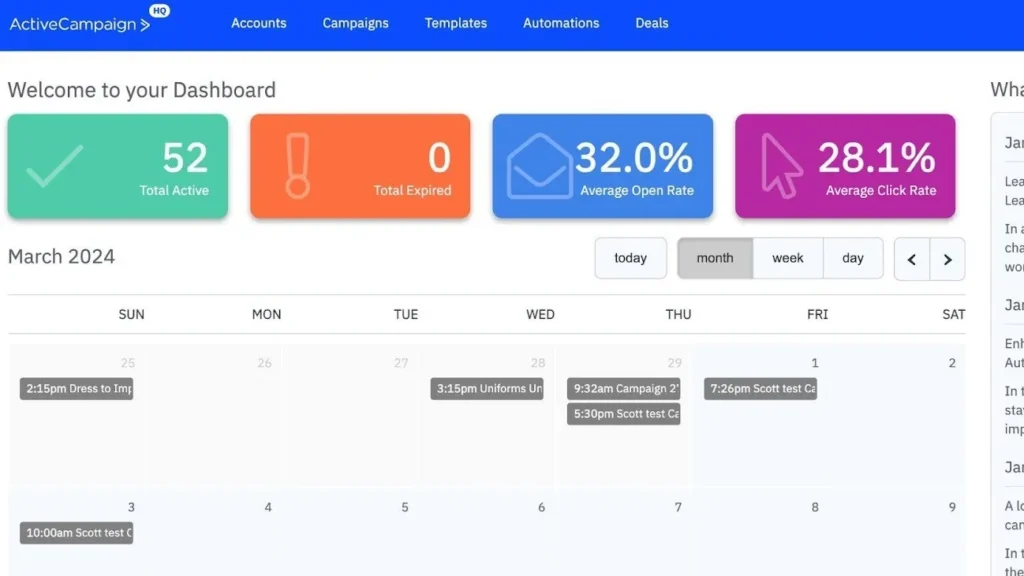Open the 2:15pm Dress to Impress event
Screen dimensions: 1024x576
[x=77, y=389]
